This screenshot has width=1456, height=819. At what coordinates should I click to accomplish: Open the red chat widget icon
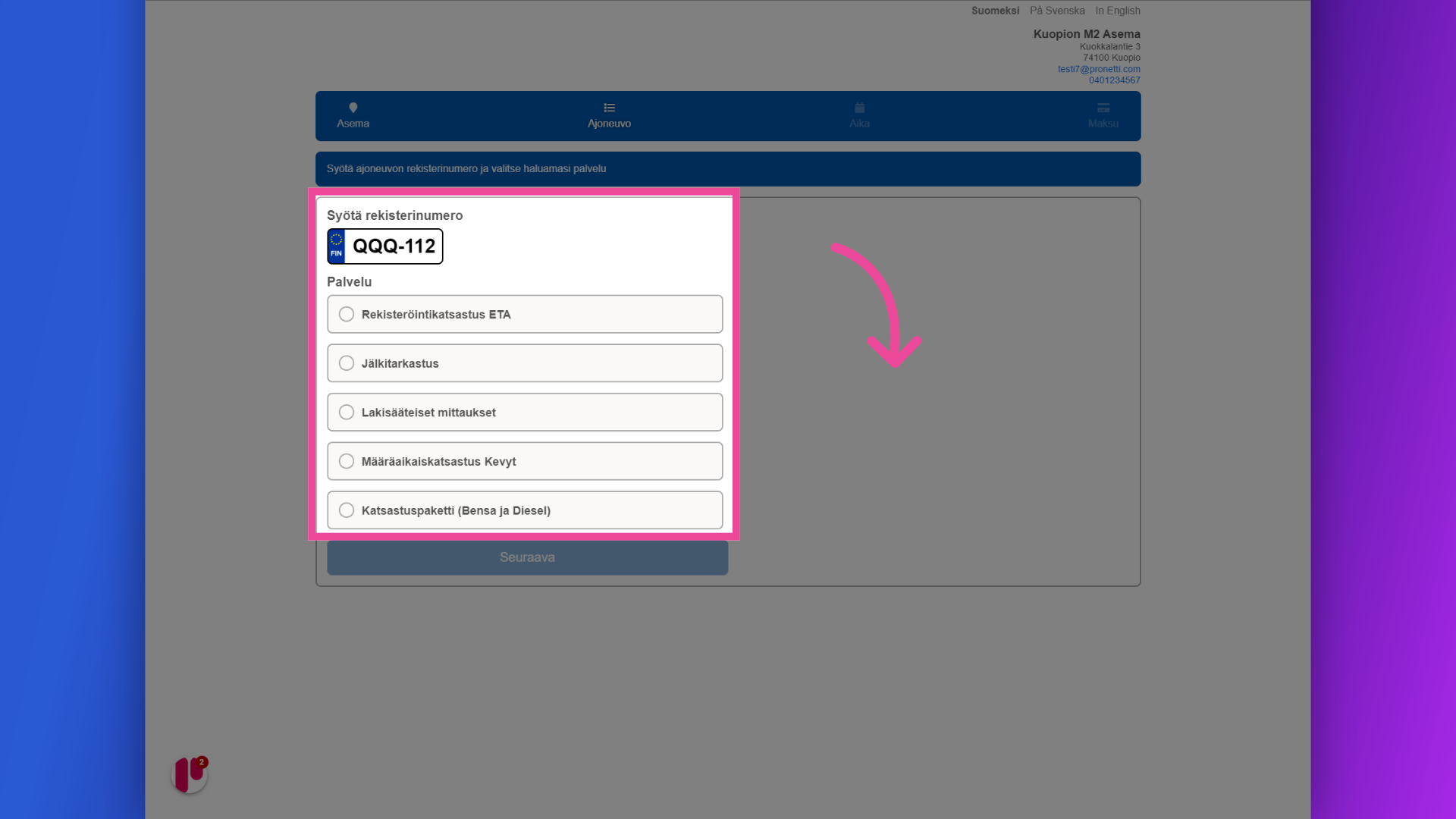click(x=190, y=774)
